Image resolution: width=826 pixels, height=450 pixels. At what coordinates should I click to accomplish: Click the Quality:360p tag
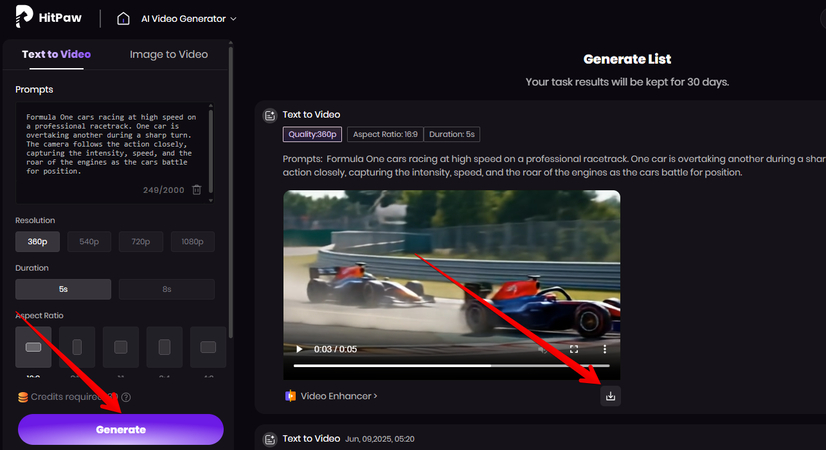[x=312, y=134]
